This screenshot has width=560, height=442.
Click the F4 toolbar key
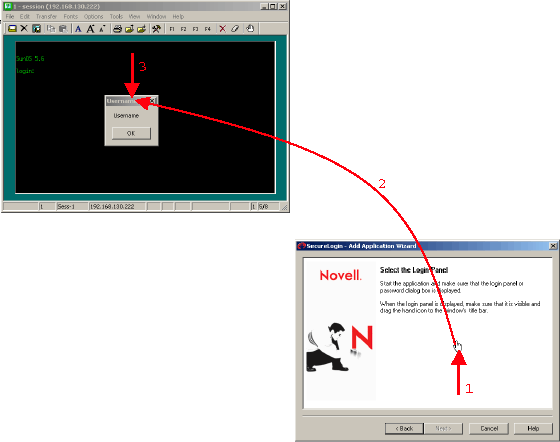[x=208, y=29]
